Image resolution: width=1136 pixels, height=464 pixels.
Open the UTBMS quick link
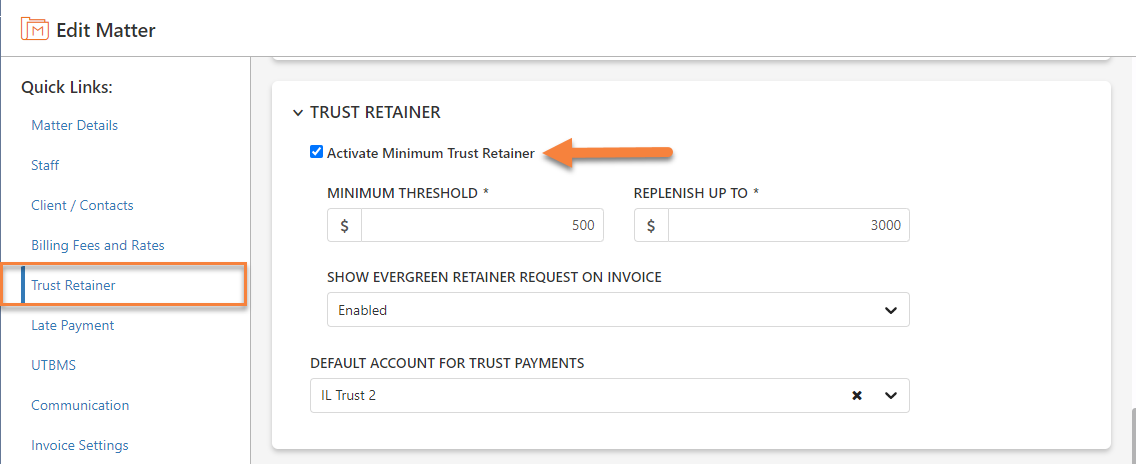[x=53, y=365]
